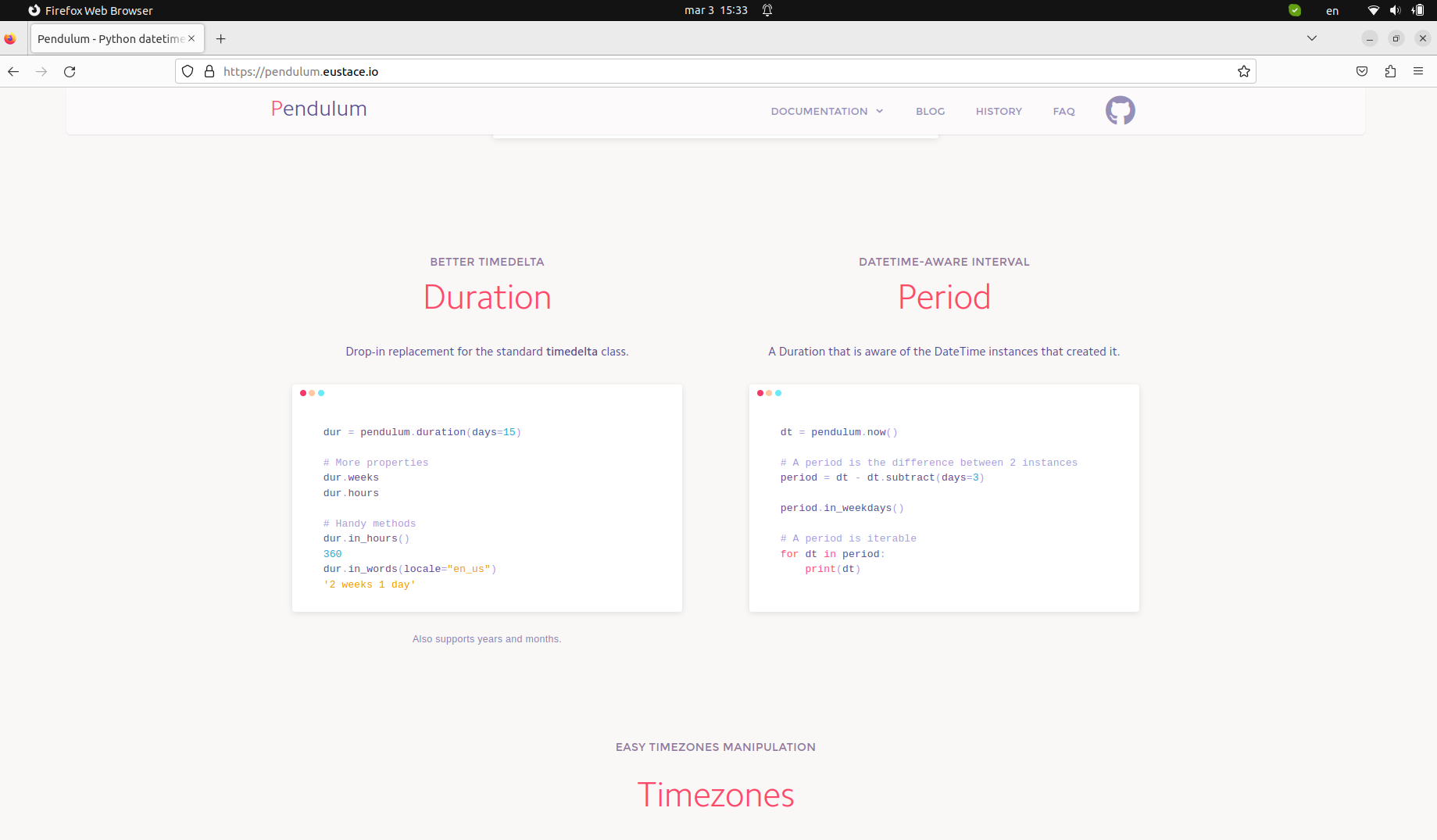This screenshot has width=1437, height=840.
Task: Click inside the address bar
Action: click(703, 71)
